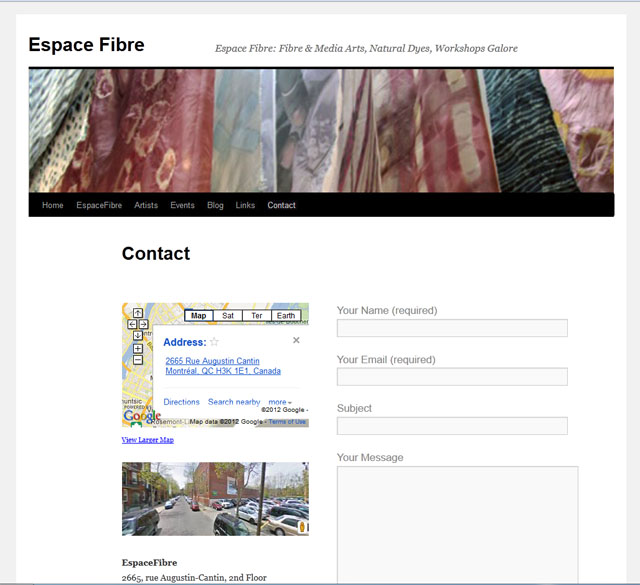Open the Links page

coord(245,205)
